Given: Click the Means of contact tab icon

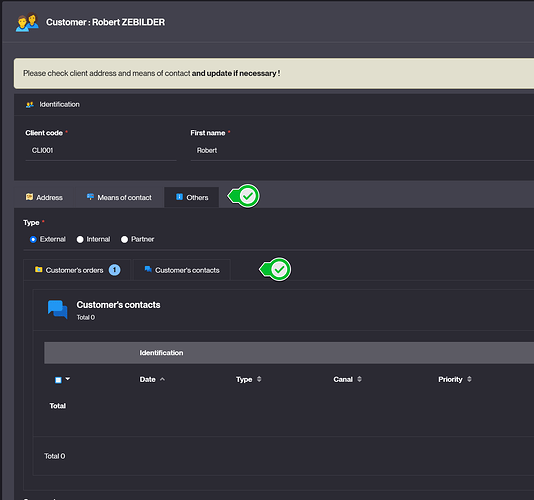Looking at the screenshot, I should 90,197.
